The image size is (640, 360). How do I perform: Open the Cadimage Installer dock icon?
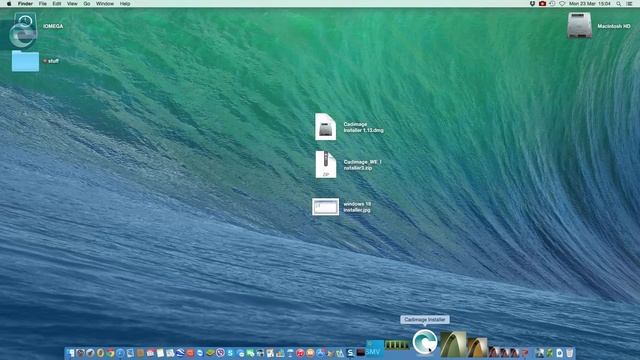[424, 342]
